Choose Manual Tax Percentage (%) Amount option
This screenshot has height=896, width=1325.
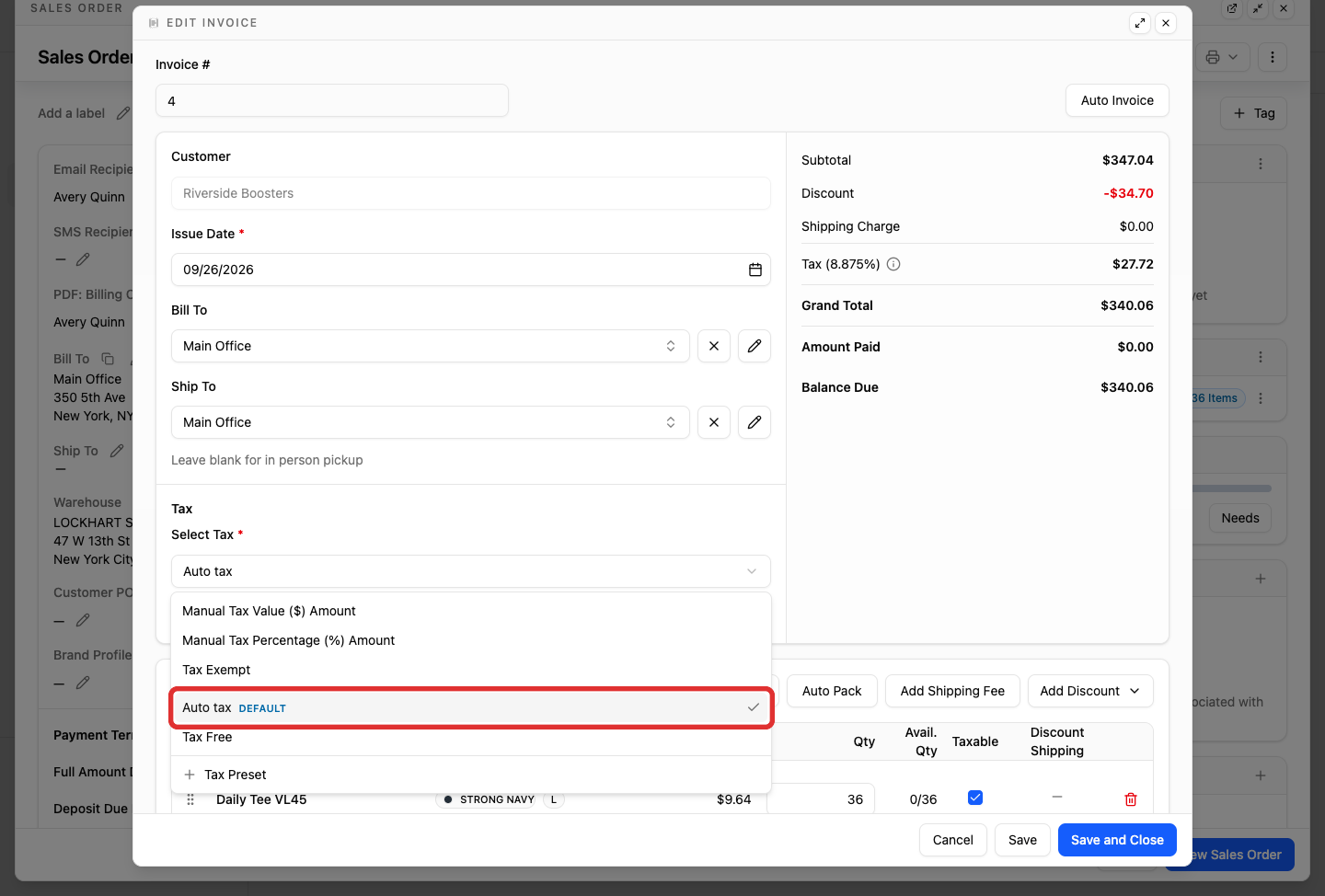(471, 640)
